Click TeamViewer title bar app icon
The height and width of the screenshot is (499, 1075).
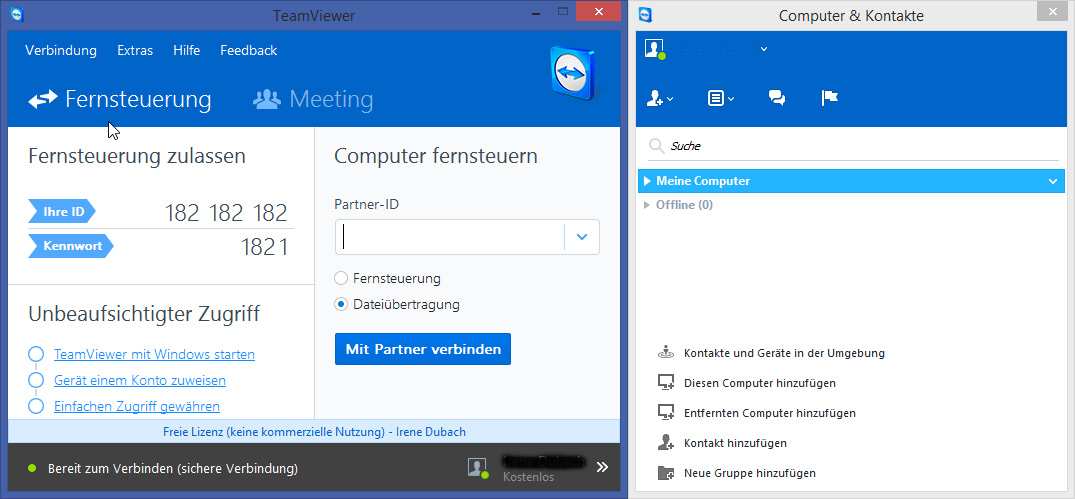pyautogui.click(x=19, y=14)
